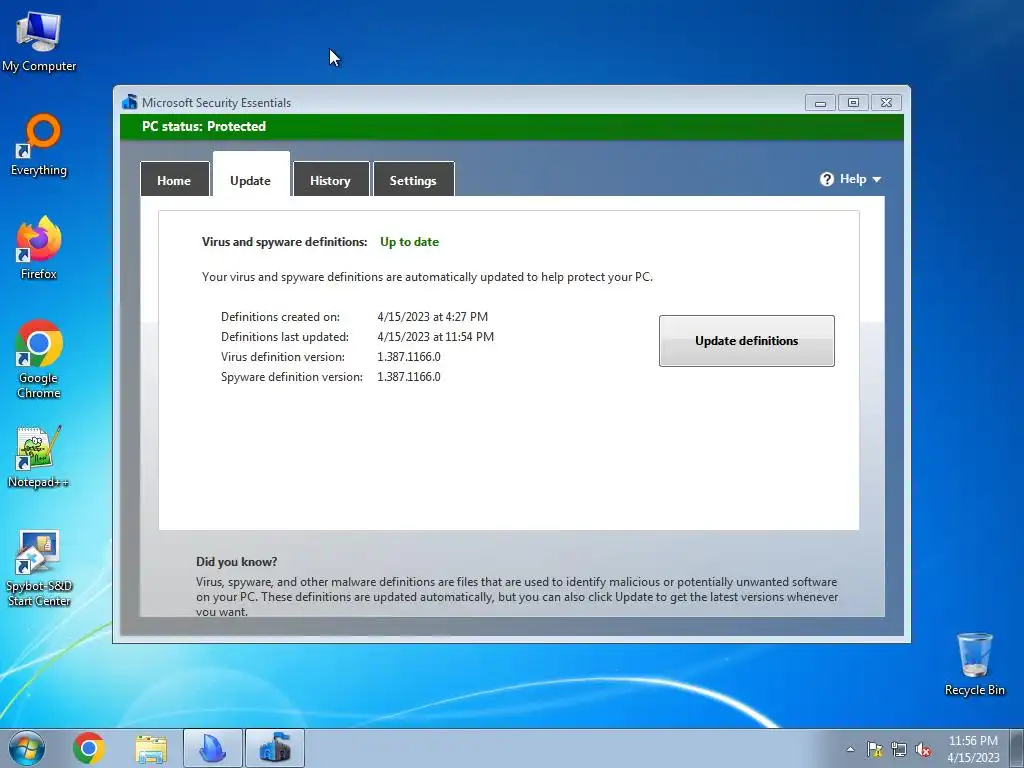The width and height of the screenshot is (1024, 768).
Task: Open the clock showing 11:56 PM
Action: (973, 749)
